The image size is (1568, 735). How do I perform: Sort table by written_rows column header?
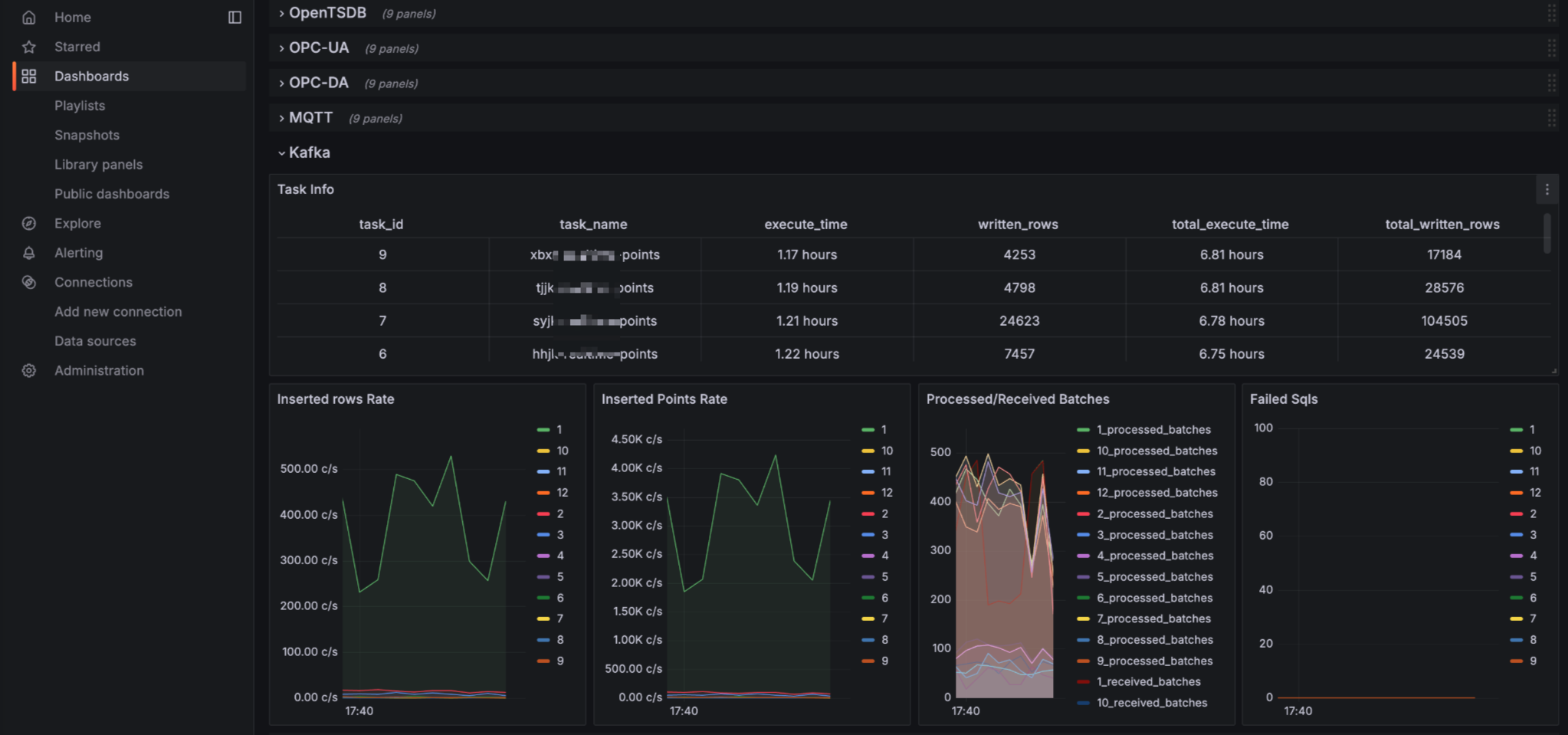click(1018, 225)
